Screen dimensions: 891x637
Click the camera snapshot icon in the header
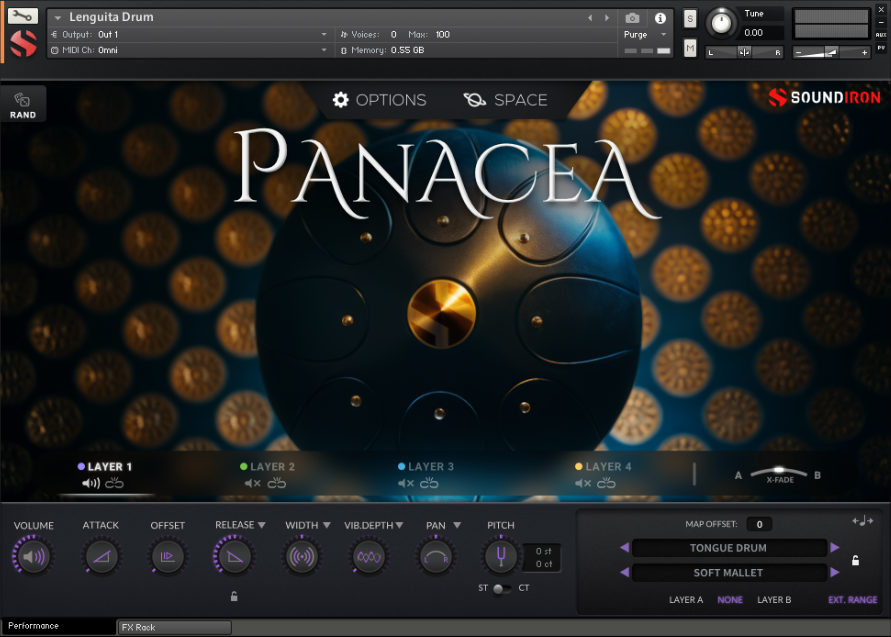(x=632, y=17)
